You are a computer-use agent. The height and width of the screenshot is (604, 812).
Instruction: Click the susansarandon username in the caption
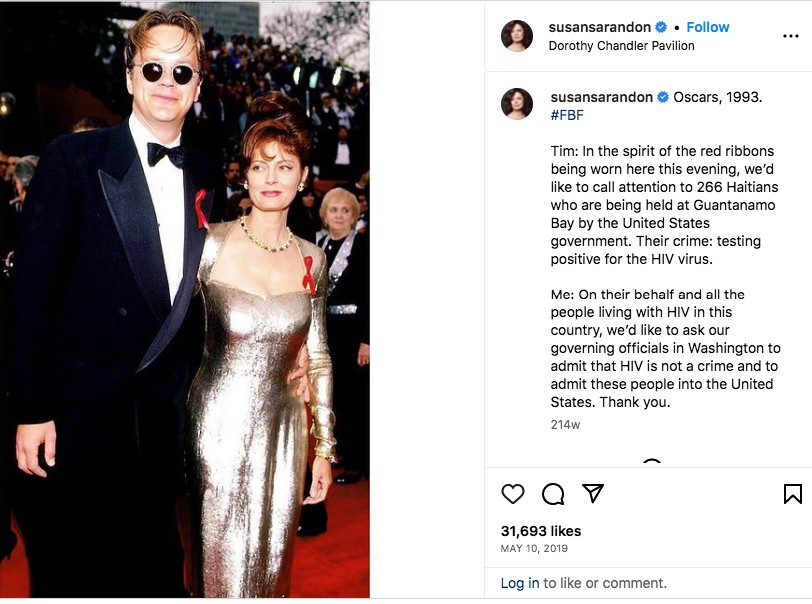coord(600,97)
